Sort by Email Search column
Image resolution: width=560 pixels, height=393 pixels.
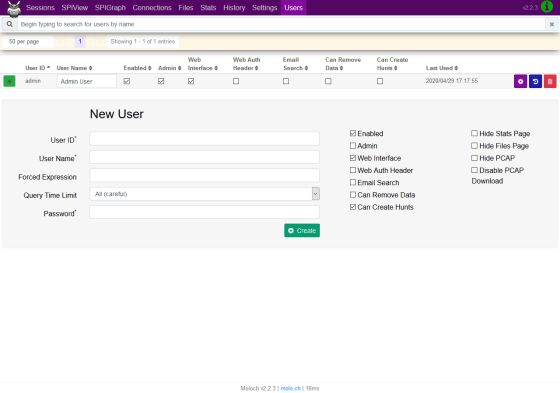tap(295, 64)
